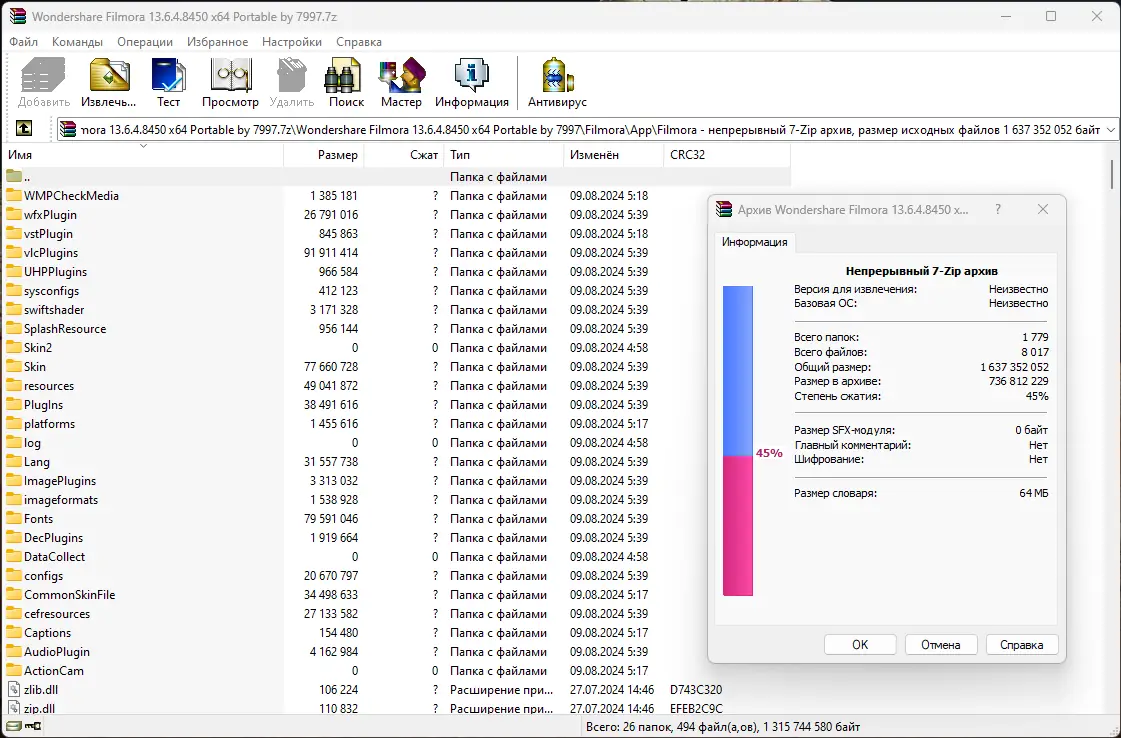The height and width of the screenshot is (738, 1121).
Task: Go up one folder with arrow icon
Action: [24, 128]
